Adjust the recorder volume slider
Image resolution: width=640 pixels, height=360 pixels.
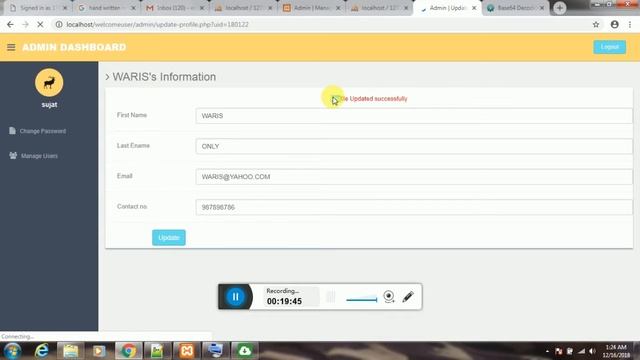[x=361, y=299]
